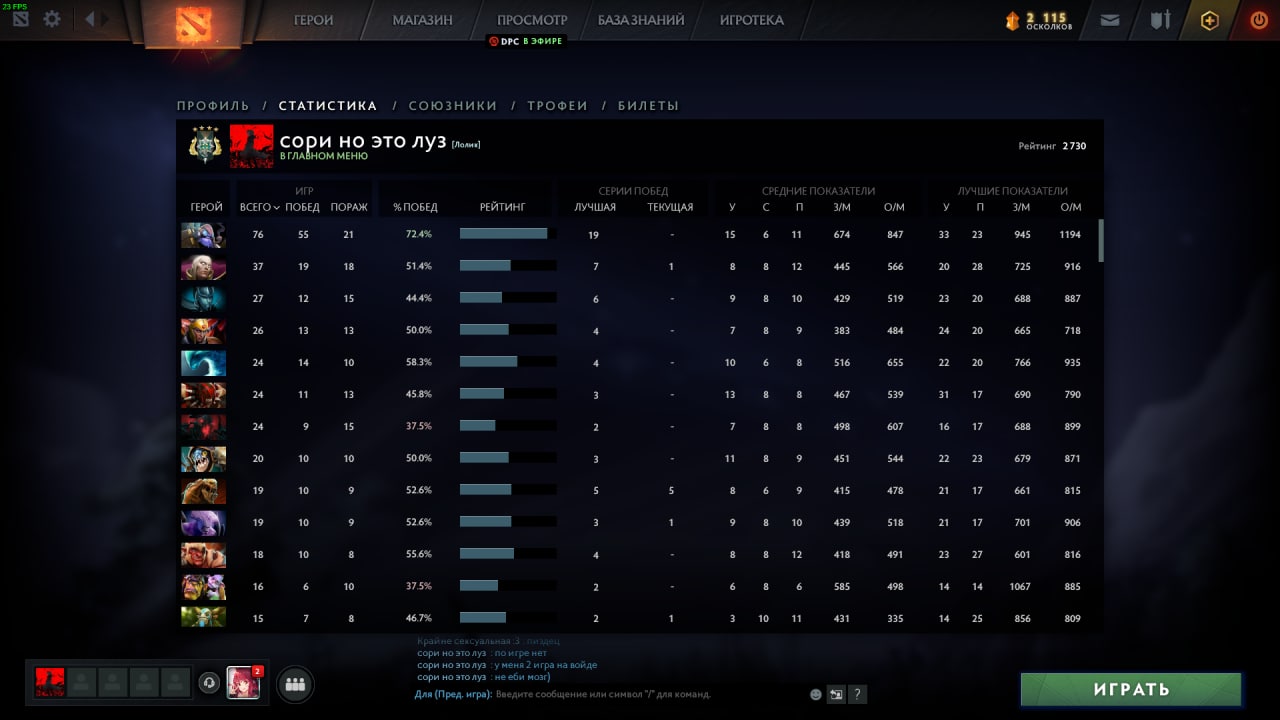Screen dimensions: 1280x720
Task: Click hero portrait in the 16-games row
Action: click(x=203, y=587)
